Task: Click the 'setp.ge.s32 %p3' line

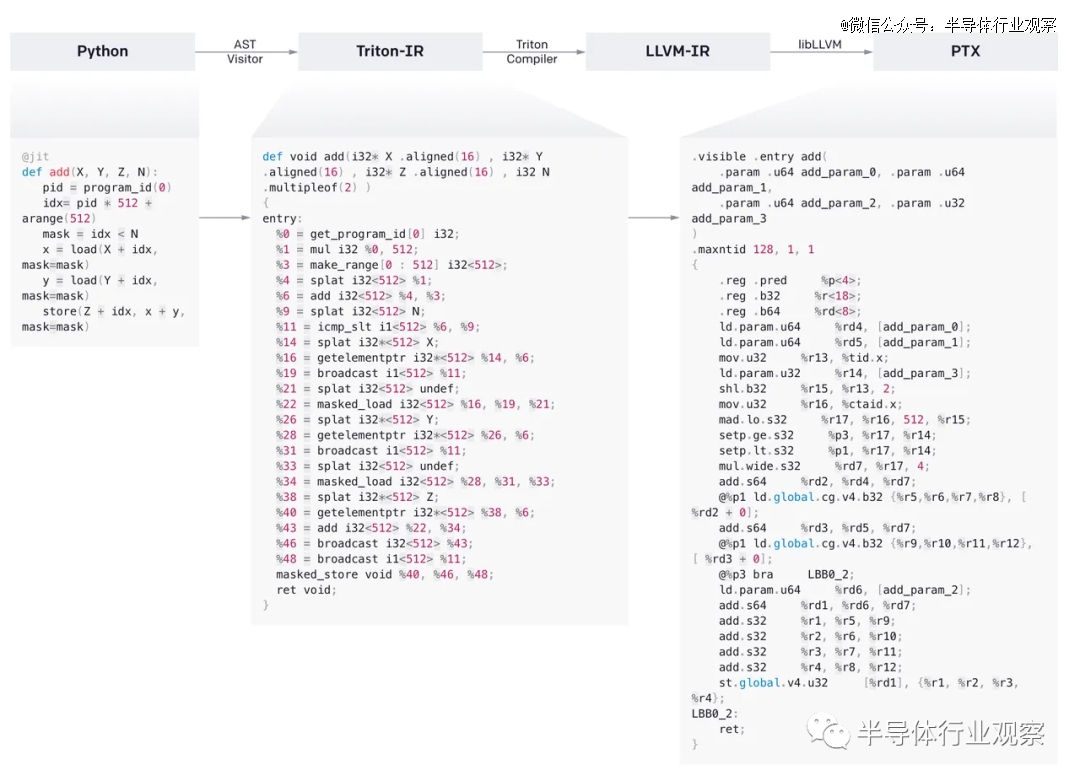Action: click(x=828, y=435)
